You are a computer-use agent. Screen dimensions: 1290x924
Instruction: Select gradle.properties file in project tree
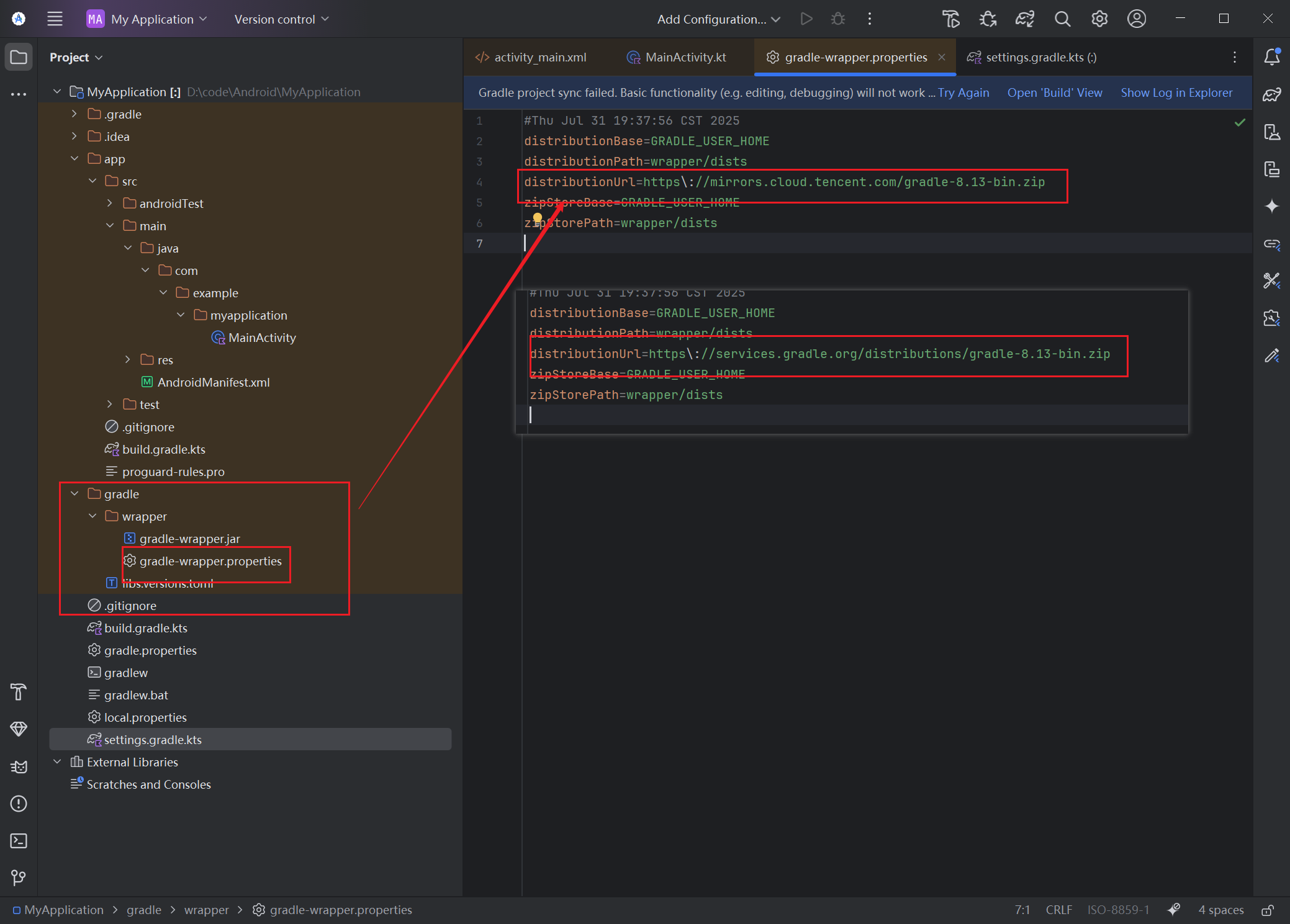point(150,650)
